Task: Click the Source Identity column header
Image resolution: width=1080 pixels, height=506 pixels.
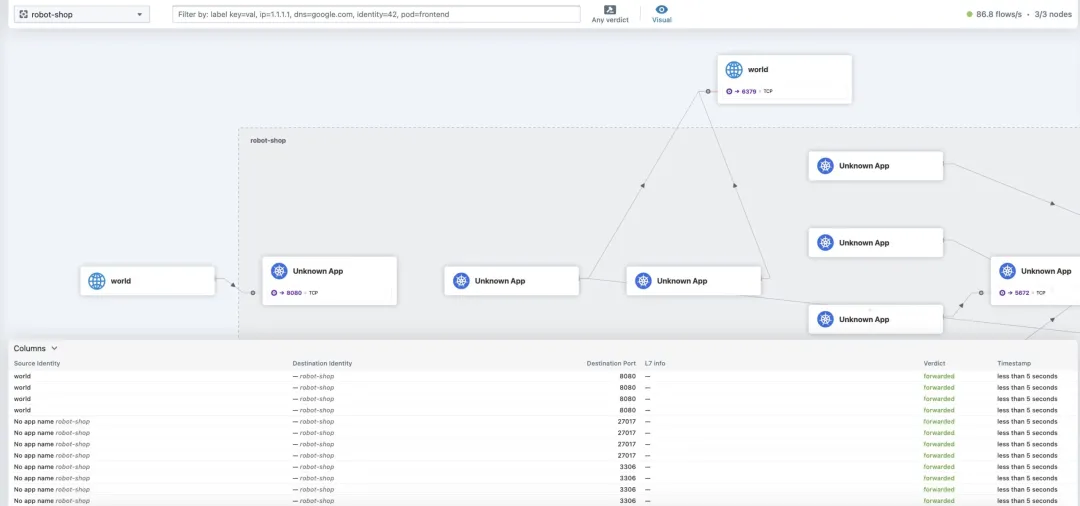Action: tap(37, 363)
